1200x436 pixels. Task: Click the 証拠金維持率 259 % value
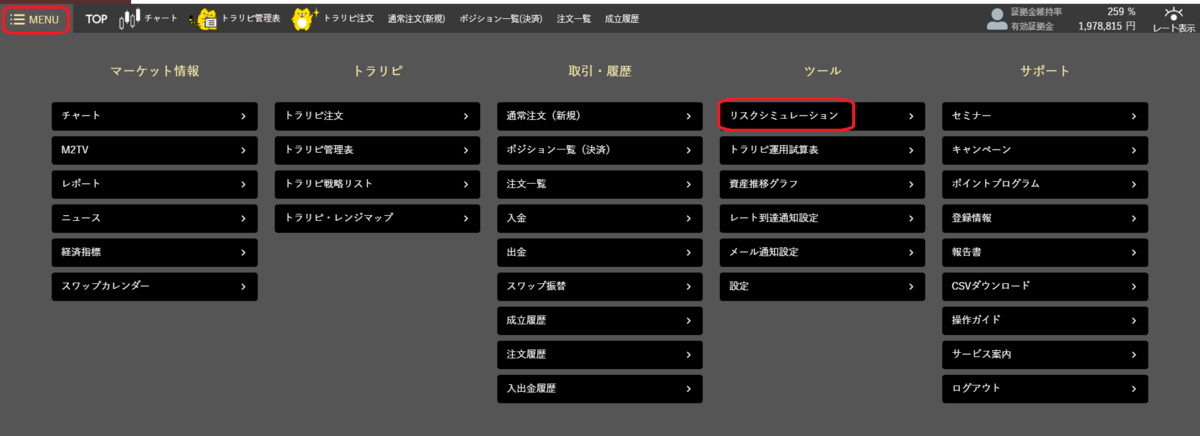click(1120, 12)
